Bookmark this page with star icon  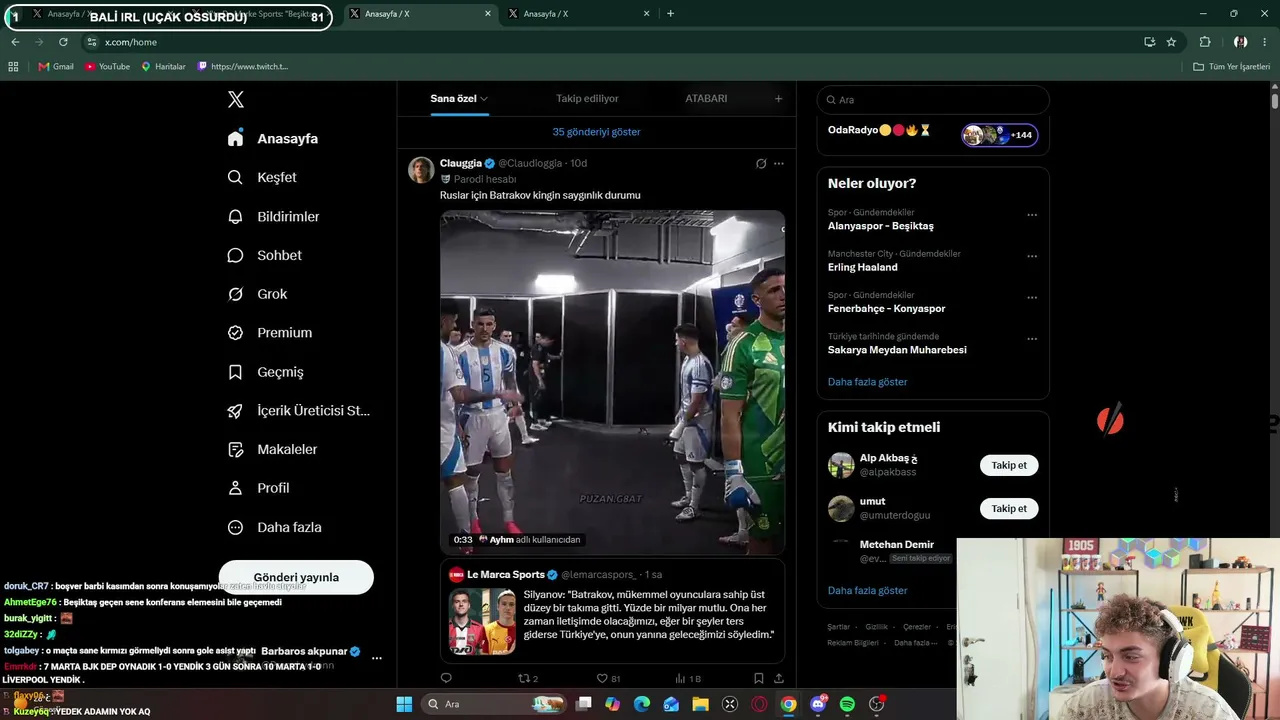(x=1171, y=42)
